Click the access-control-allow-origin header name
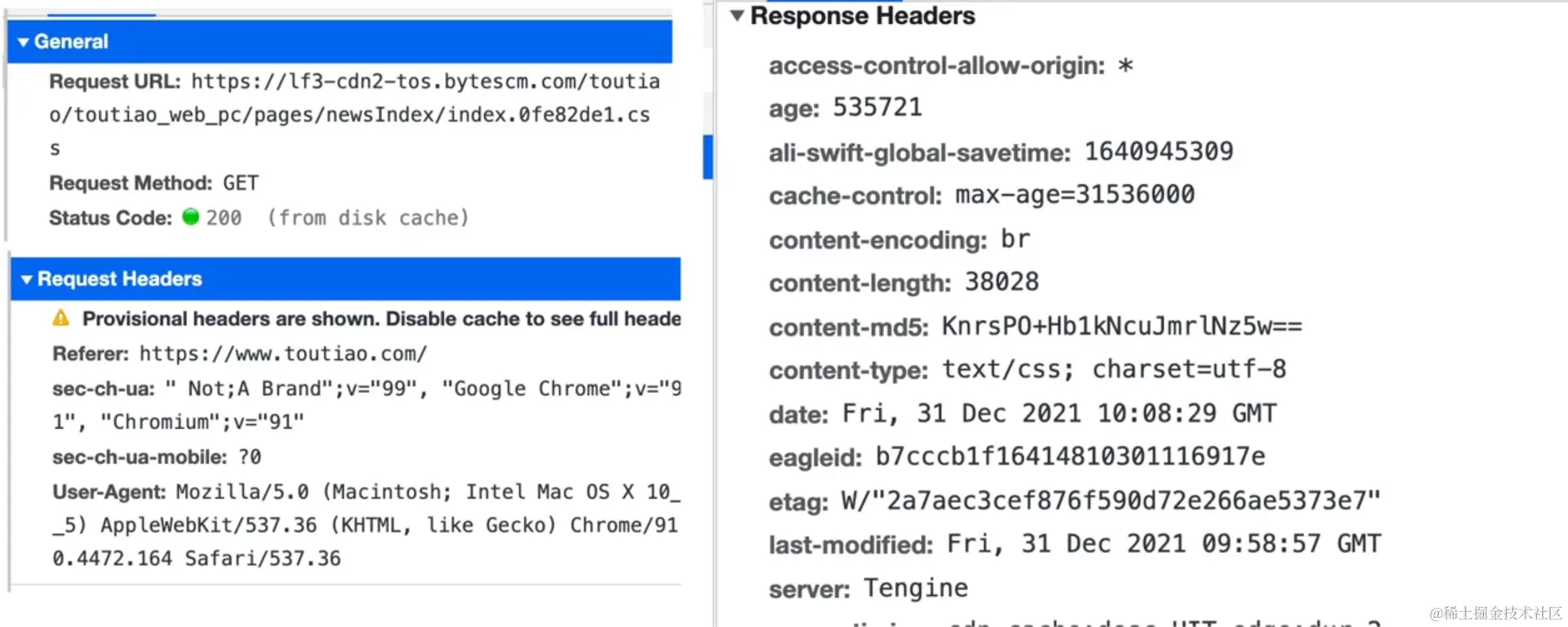Image resolution: width=1568 pixels, height=627 pixels. tap(936, 66)
